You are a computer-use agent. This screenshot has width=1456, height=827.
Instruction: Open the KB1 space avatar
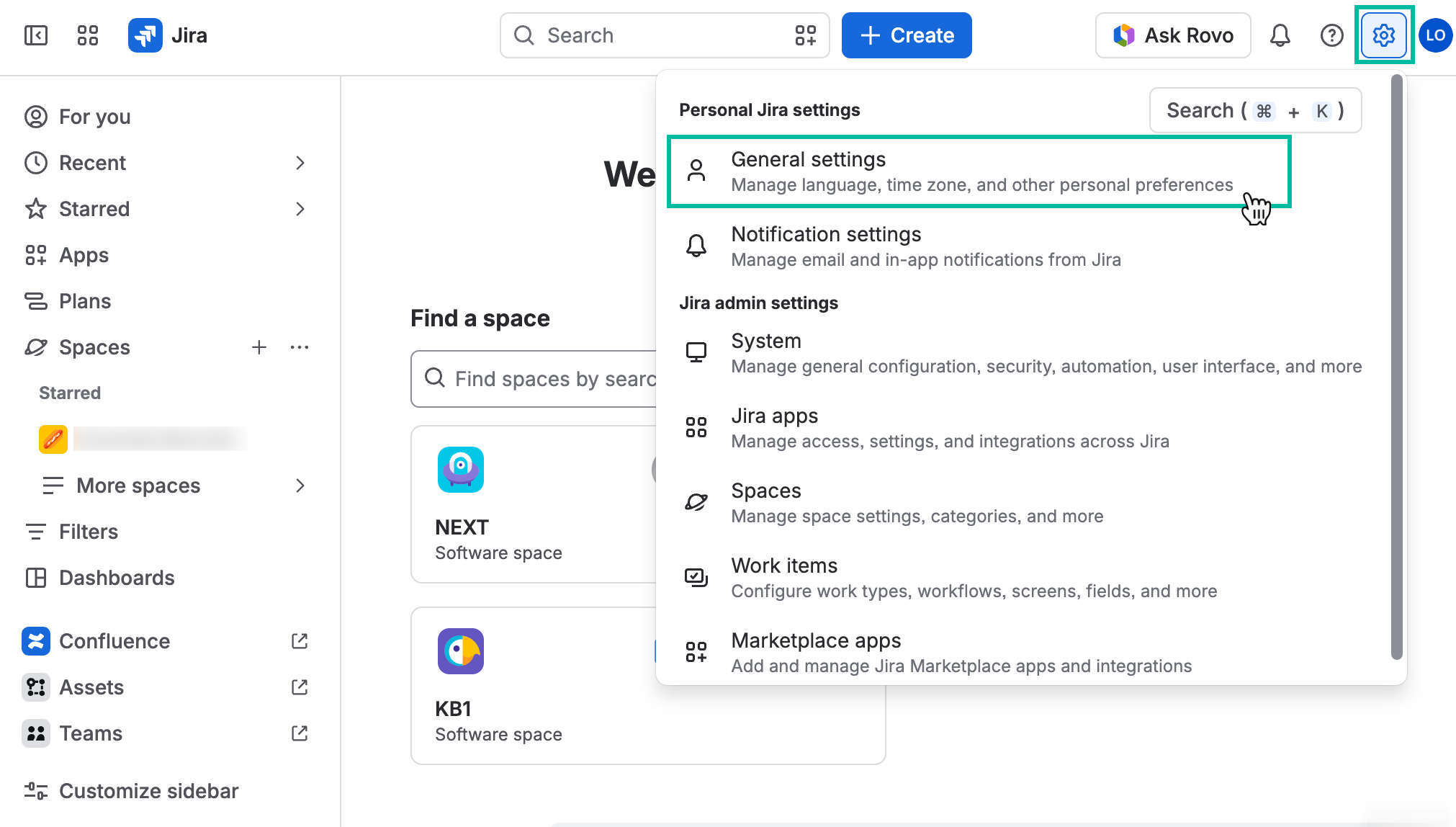[x=461, y=651]
